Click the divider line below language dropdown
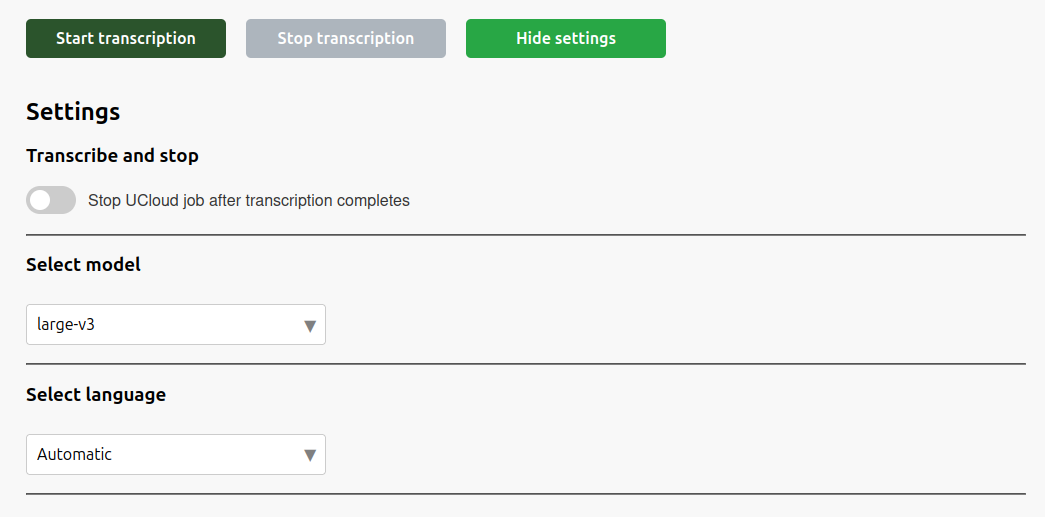The image size is (1045, 517). coord(526,494)
